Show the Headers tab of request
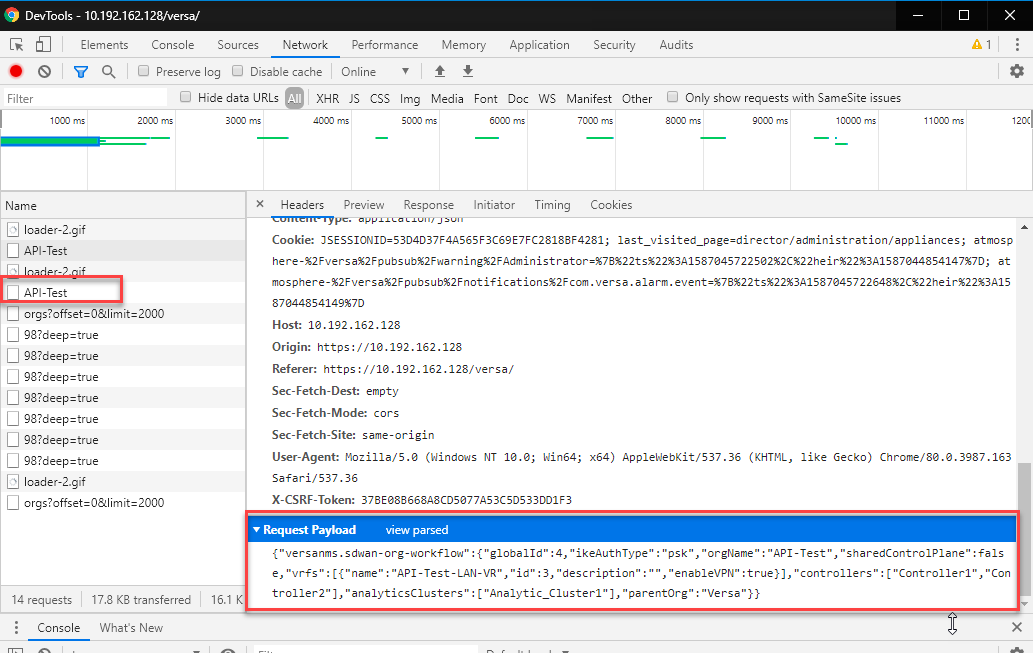1033x653 pixels. click(302, 205)
